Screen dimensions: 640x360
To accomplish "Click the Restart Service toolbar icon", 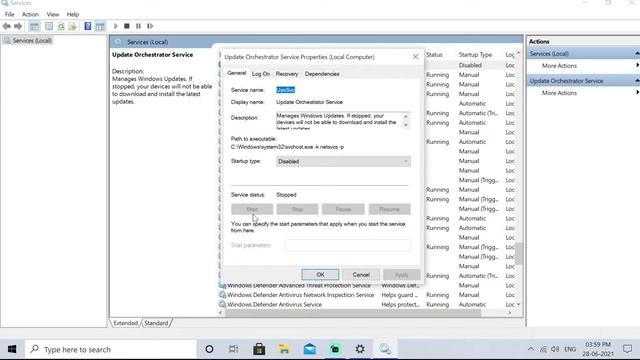I will 150,26.
